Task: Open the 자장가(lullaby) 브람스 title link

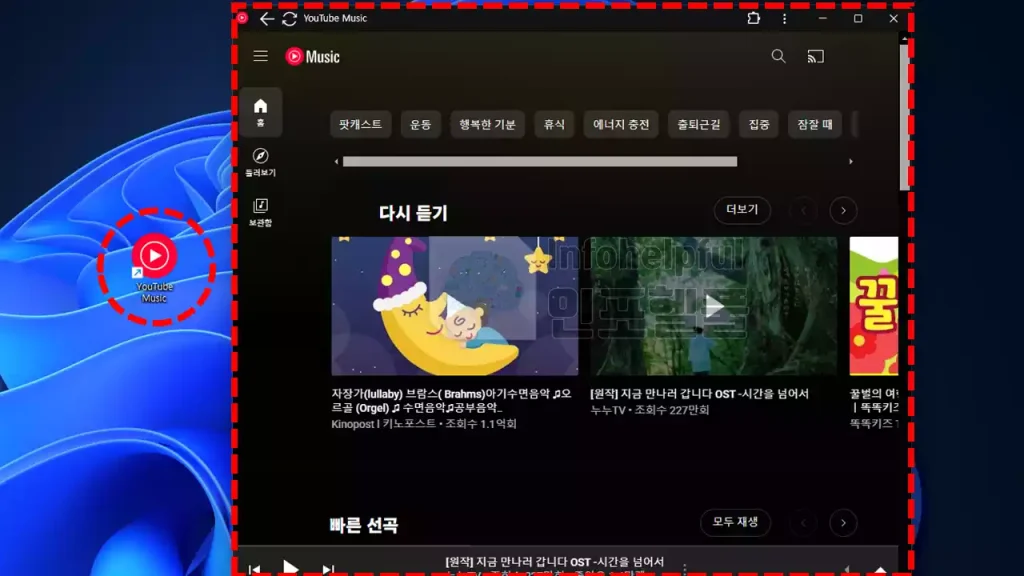Action: pyautogui.click(x=451, y=400)
